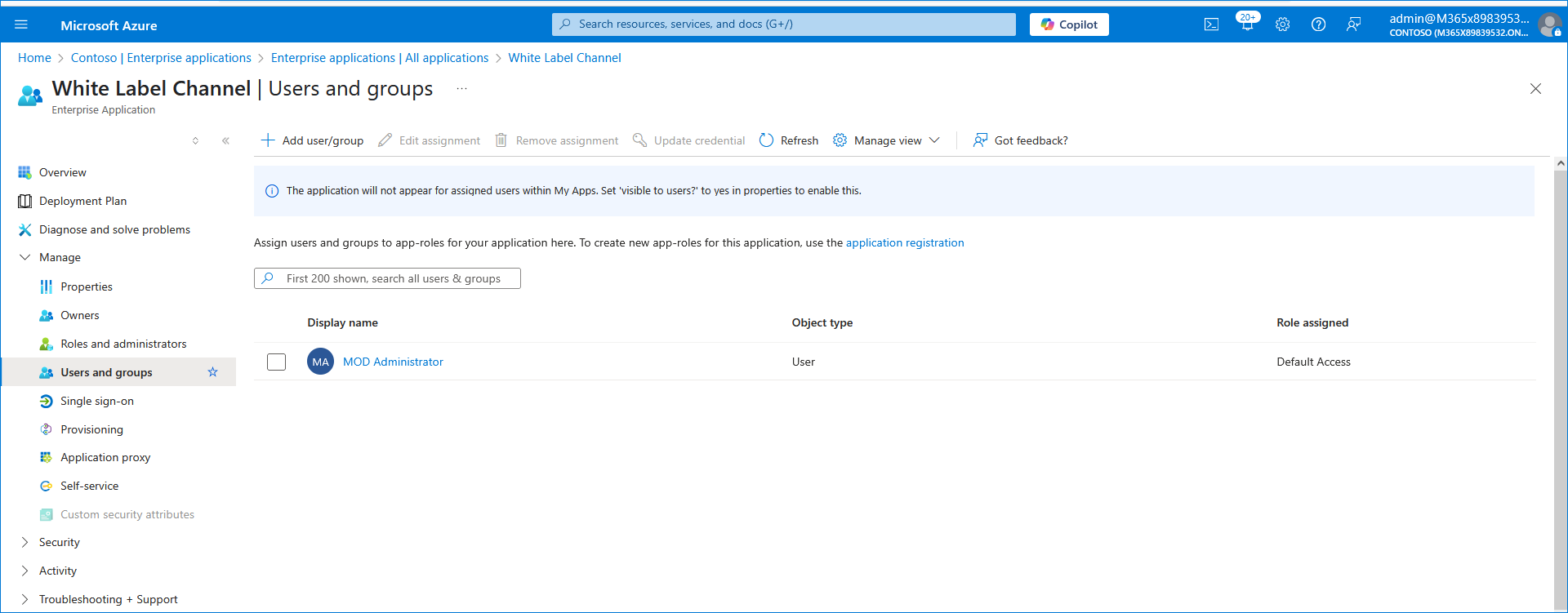Close the Users and groups blade
Viewport: 1568px width, 613px height.
point(1535,89)
